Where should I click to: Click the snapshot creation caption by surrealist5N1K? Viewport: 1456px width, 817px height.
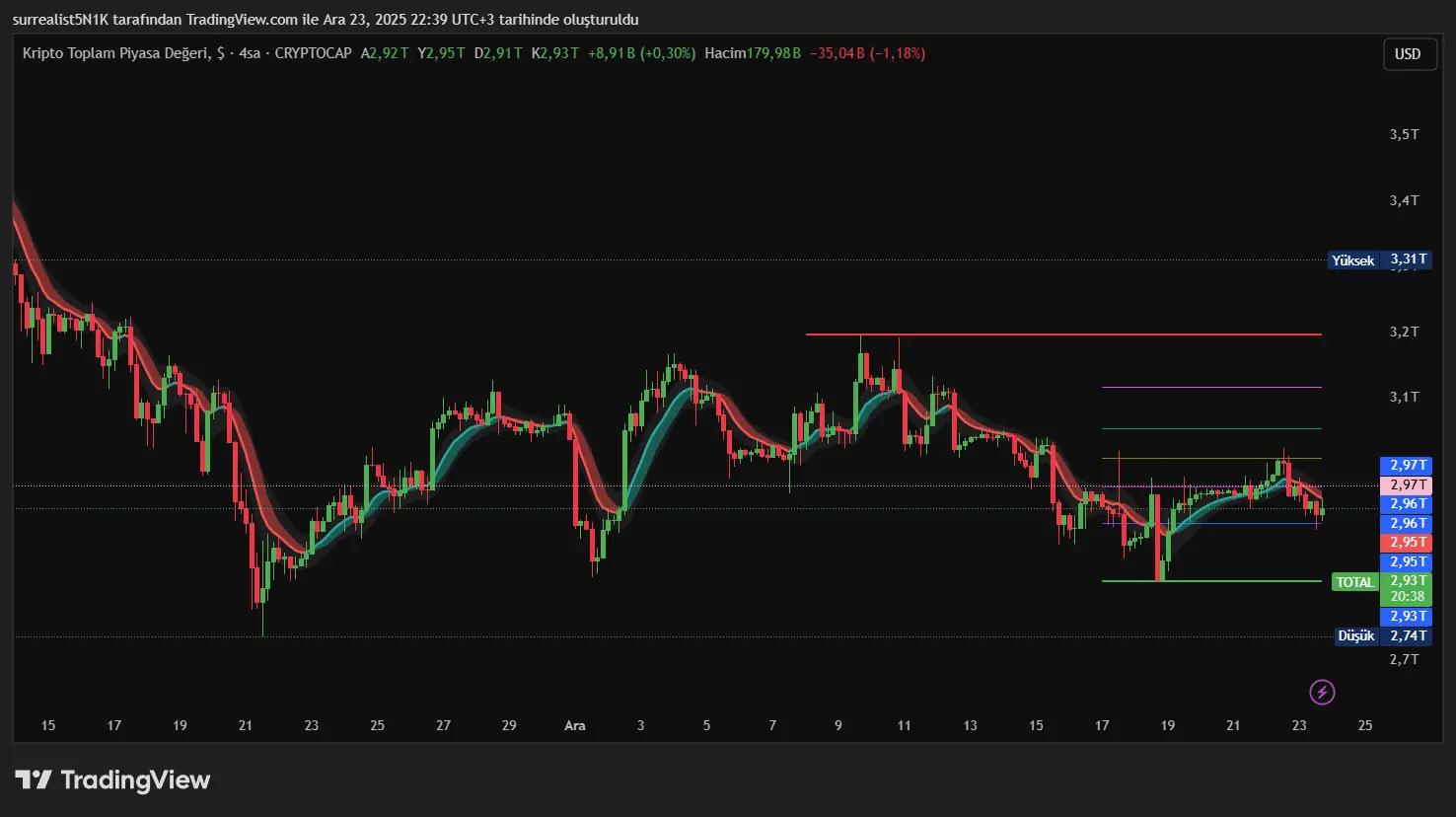click(x=326, y=20)
